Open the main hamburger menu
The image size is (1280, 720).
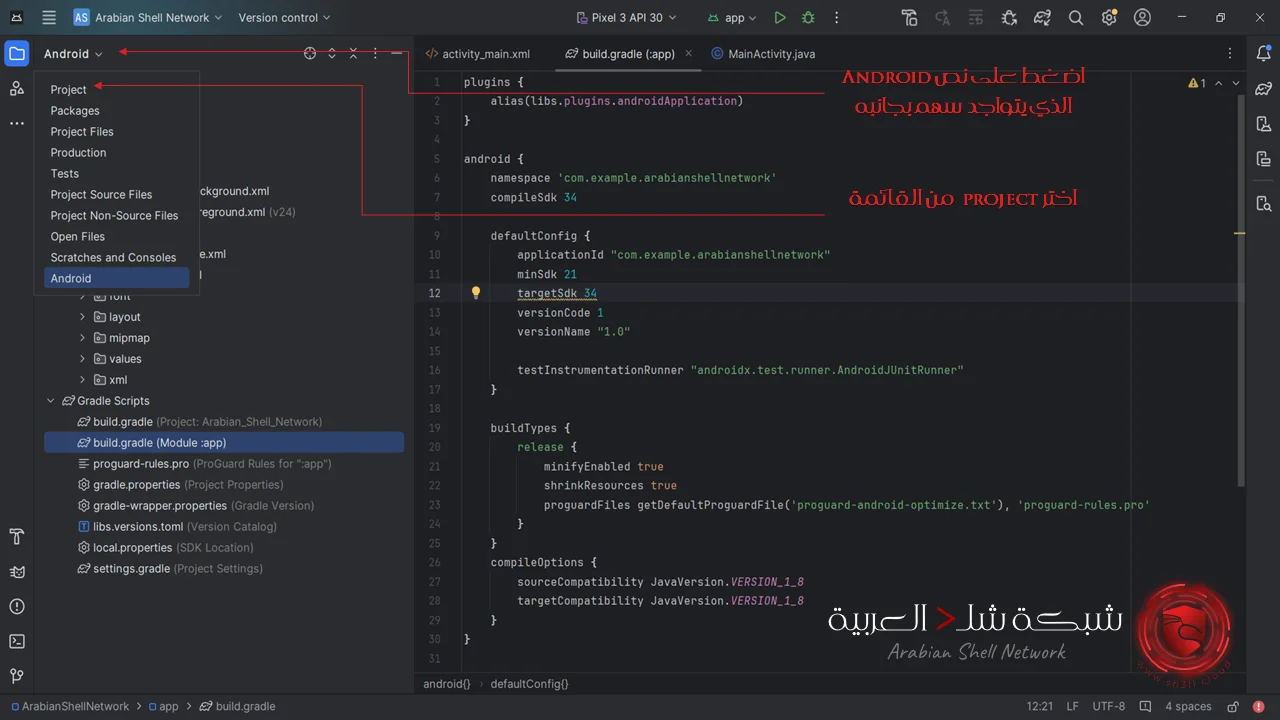[x=49, y=17]
